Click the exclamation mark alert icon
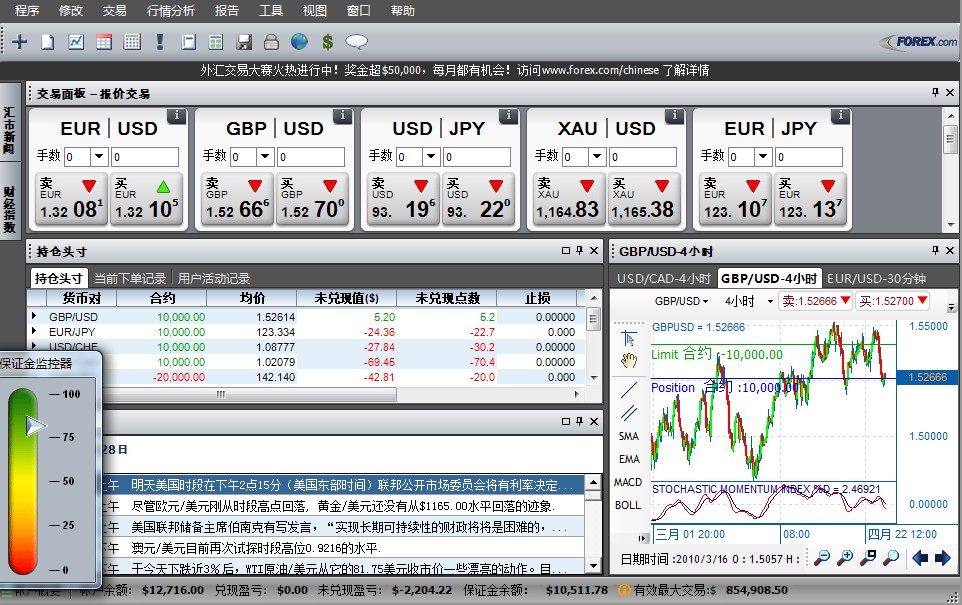This screenshot has height=605, width=962. [160, 42]
